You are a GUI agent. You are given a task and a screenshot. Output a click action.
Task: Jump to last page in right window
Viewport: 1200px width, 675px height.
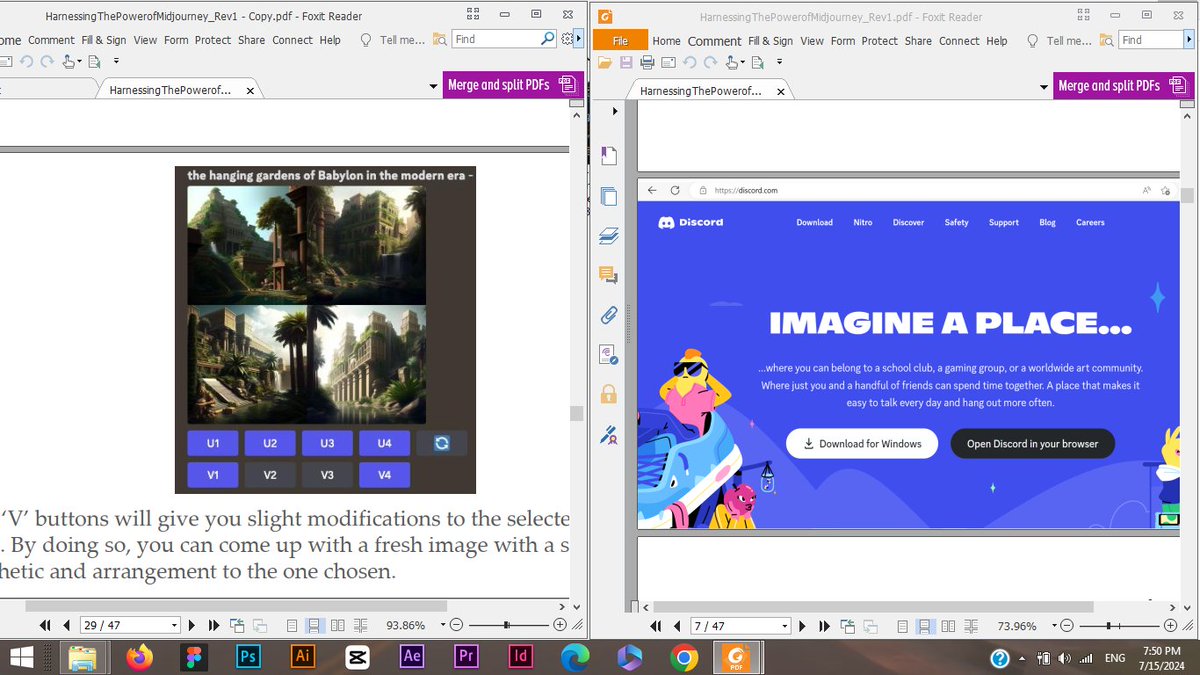(x=825, y=626)
